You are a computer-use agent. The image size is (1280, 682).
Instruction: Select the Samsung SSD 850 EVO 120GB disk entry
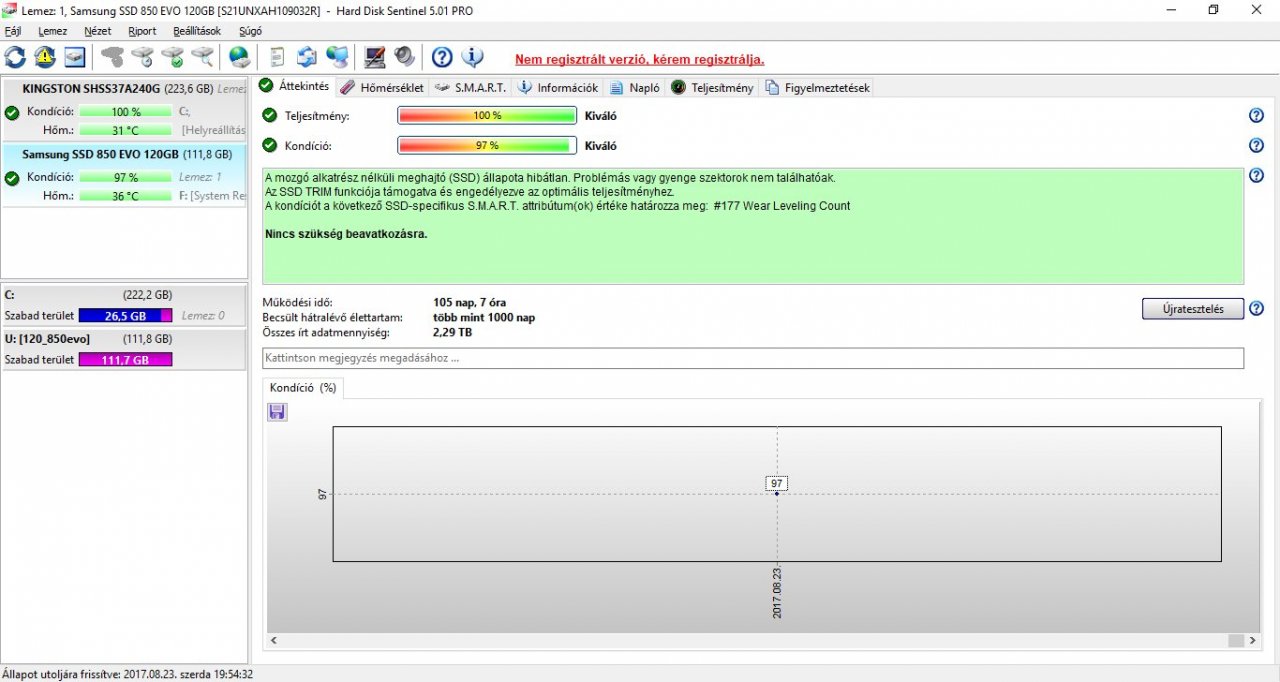[124, 175]
